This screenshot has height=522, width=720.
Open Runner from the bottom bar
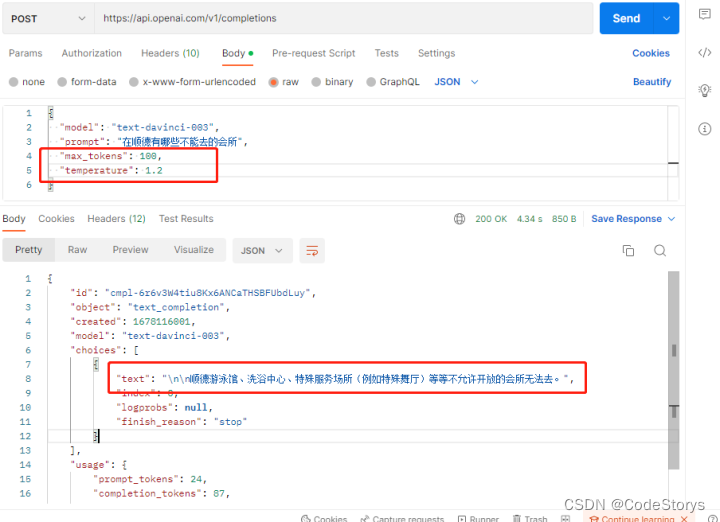(x=478, y=518)
